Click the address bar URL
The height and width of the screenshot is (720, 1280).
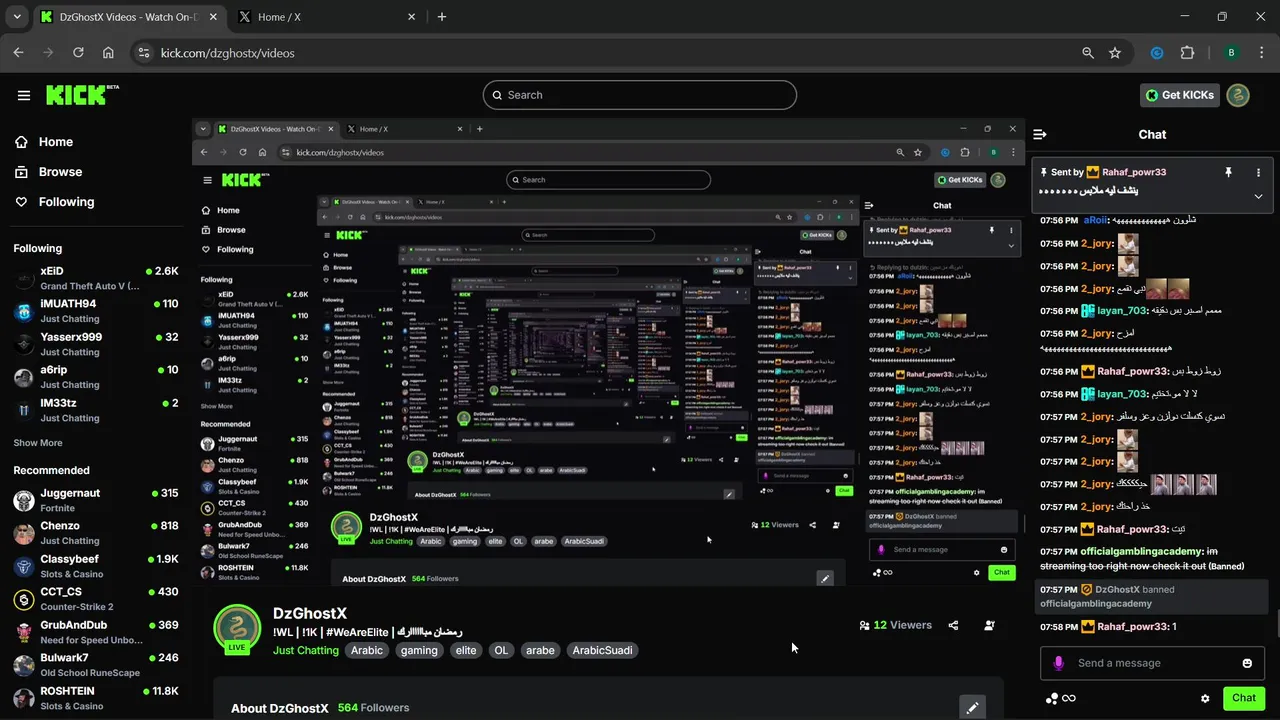pos(227,53)
